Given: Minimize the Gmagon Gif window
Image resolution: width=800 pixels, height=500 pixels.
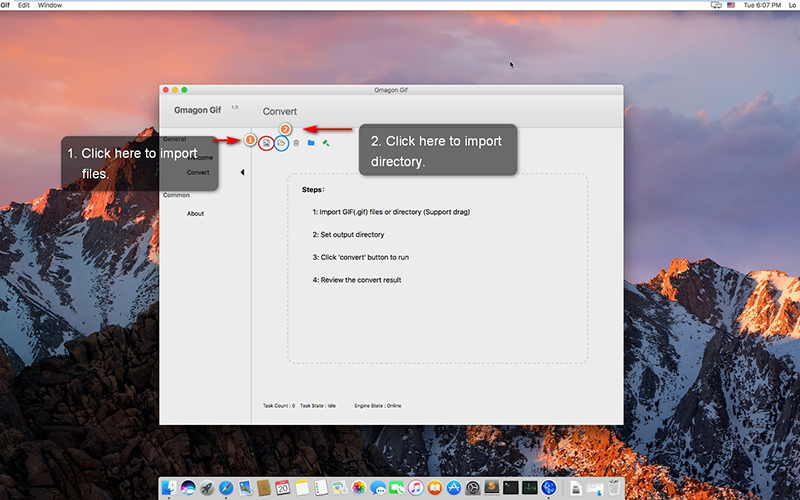Looking at the screenshot, I should pyautogui.click(x=175, y=90).
